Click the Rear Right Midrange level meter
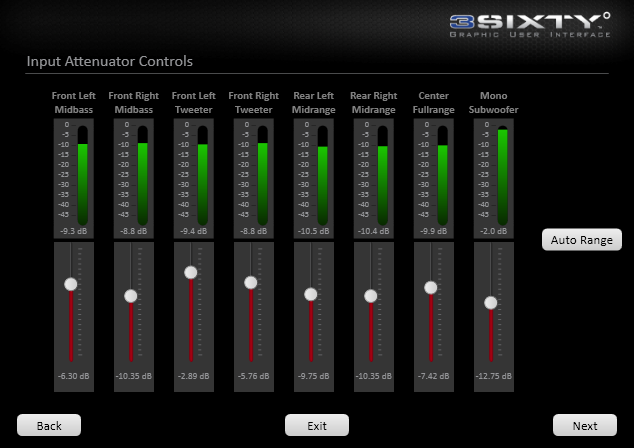 383,175
